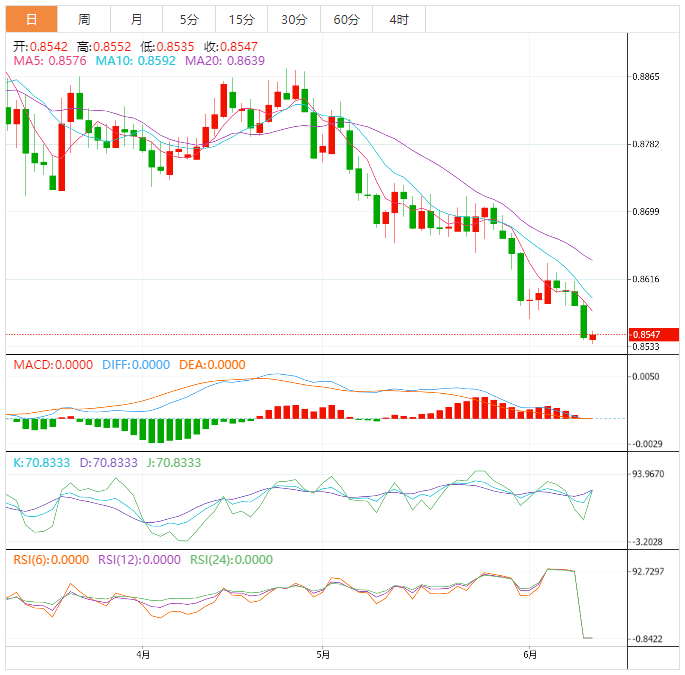The width and height of the screenshot is (685, 675).
Task: Click the DEA value label
Action: (x=212, y=365)
